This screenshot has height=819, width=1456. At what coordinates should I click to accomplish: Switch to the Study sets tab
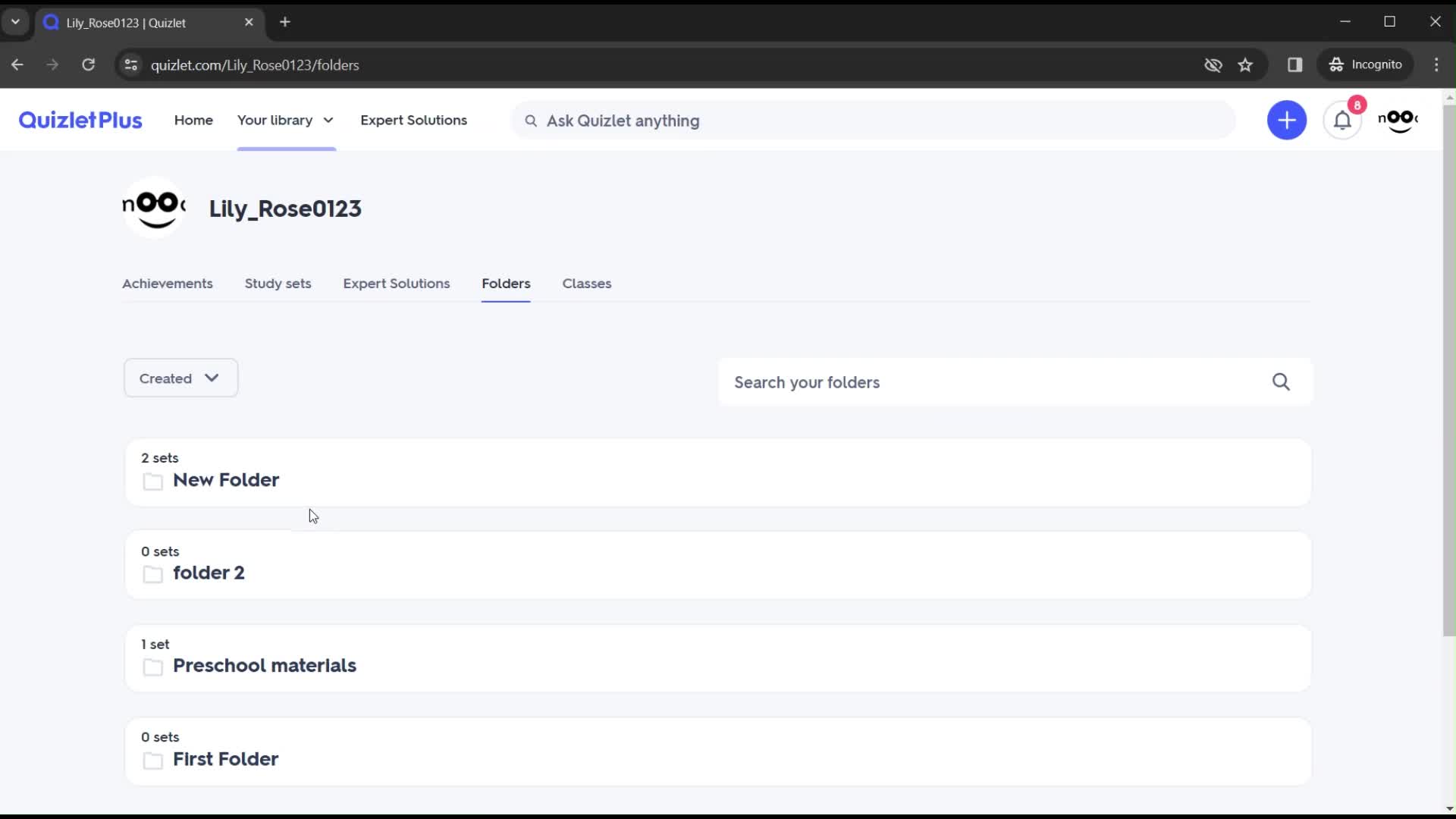tap(277, 283)
